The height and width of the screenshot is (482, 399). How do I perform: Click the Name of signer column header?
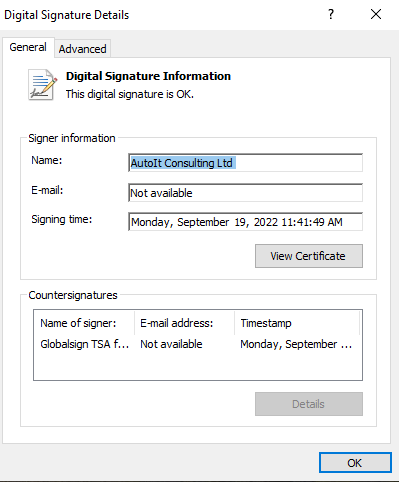coord(84,323)
